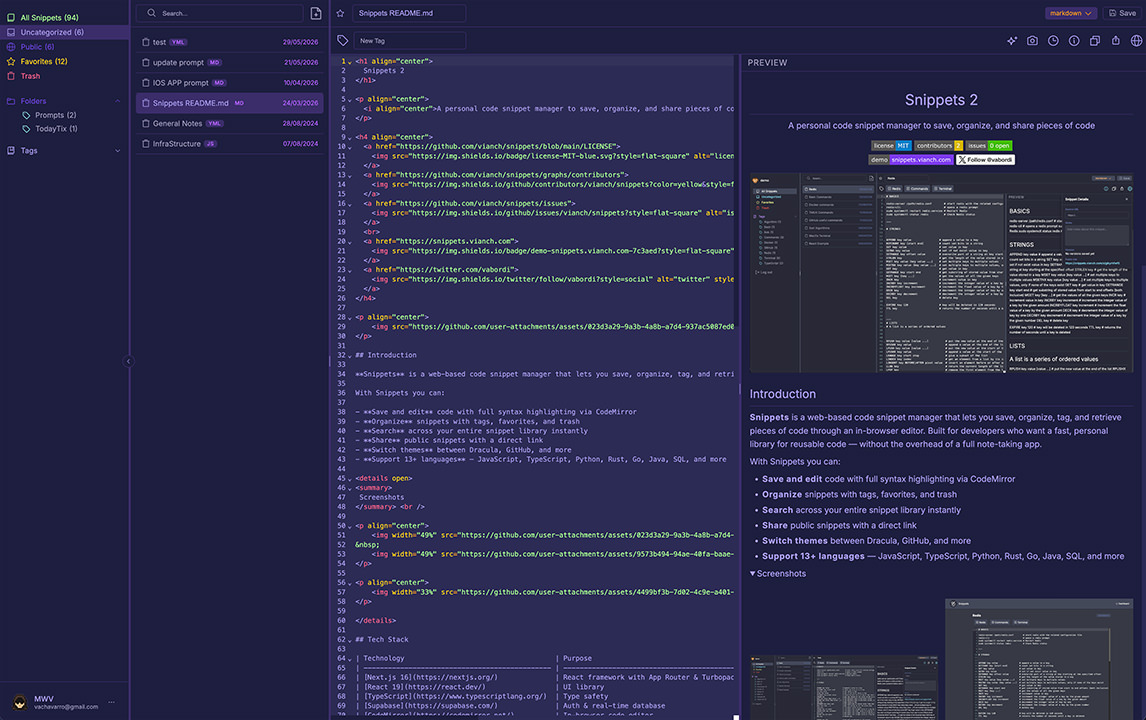Toggle favorite star beside snippet title
The image size is (1146, 720).
click(340, 13)
